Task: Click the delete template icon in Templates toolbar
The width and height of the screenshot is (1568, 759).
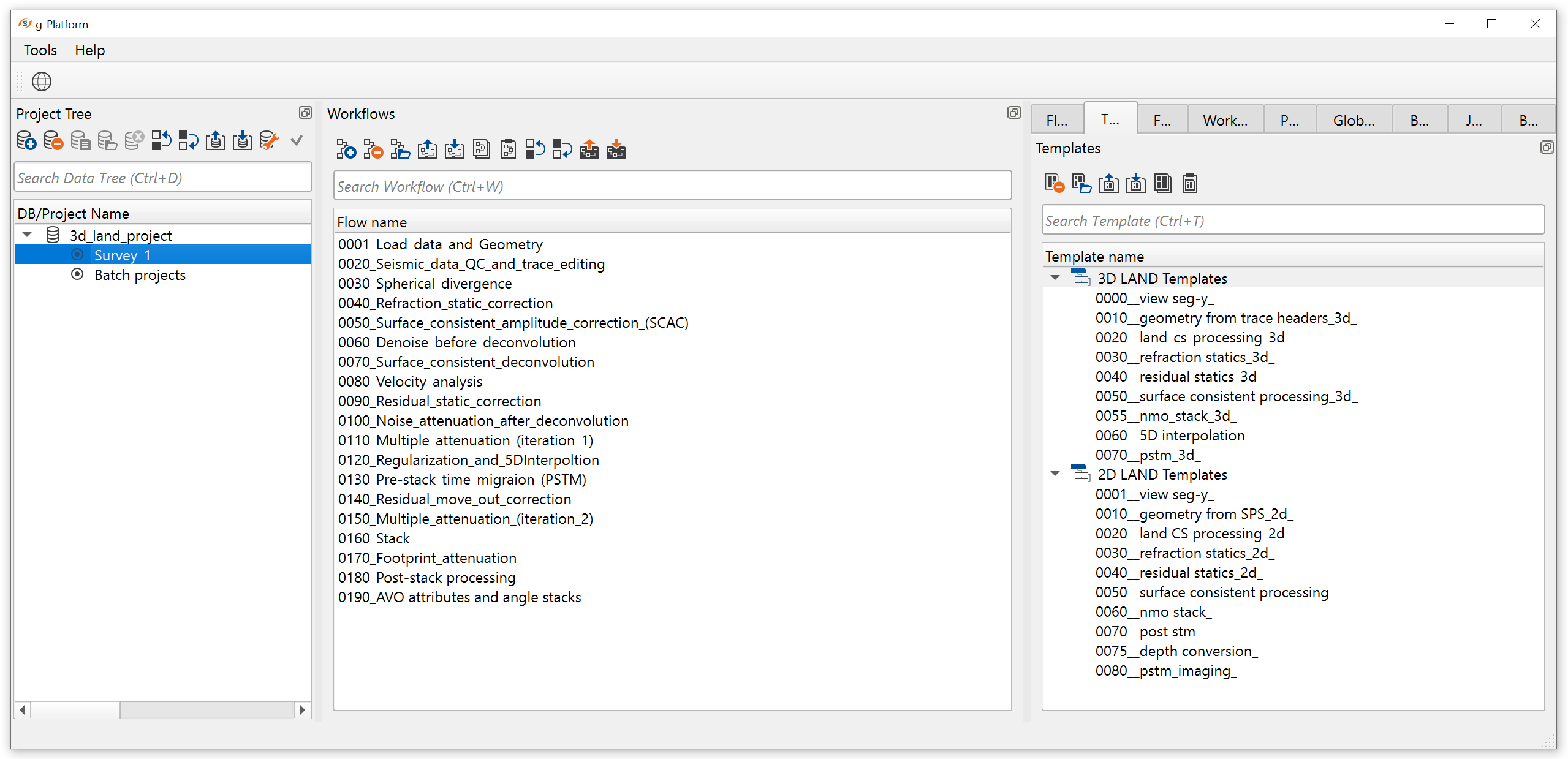Action: pyautogui.click(x=1055, y=184)
